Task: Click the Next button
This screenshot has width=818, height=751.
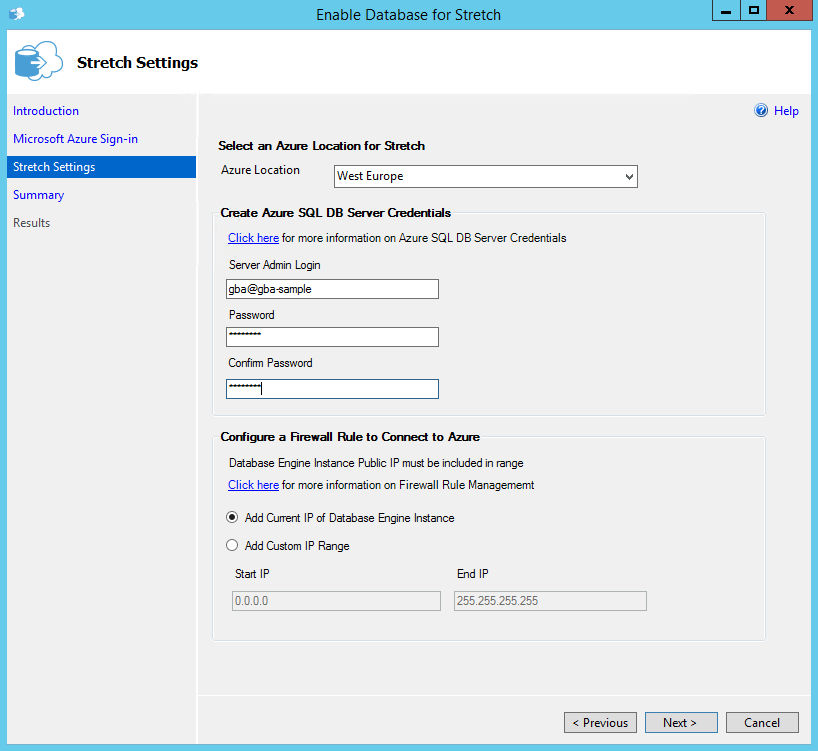Action: pos(679,723)
